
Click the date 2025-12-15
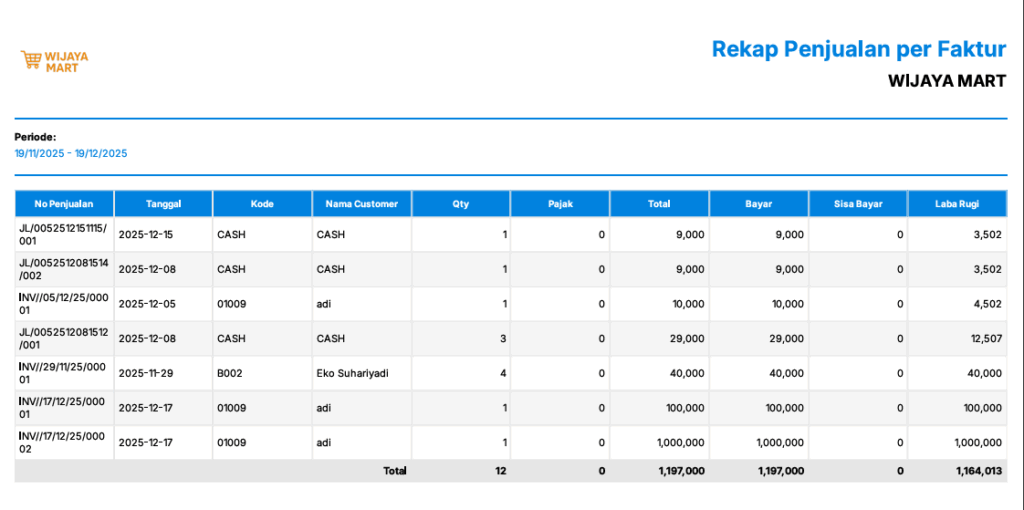[146, 234]
